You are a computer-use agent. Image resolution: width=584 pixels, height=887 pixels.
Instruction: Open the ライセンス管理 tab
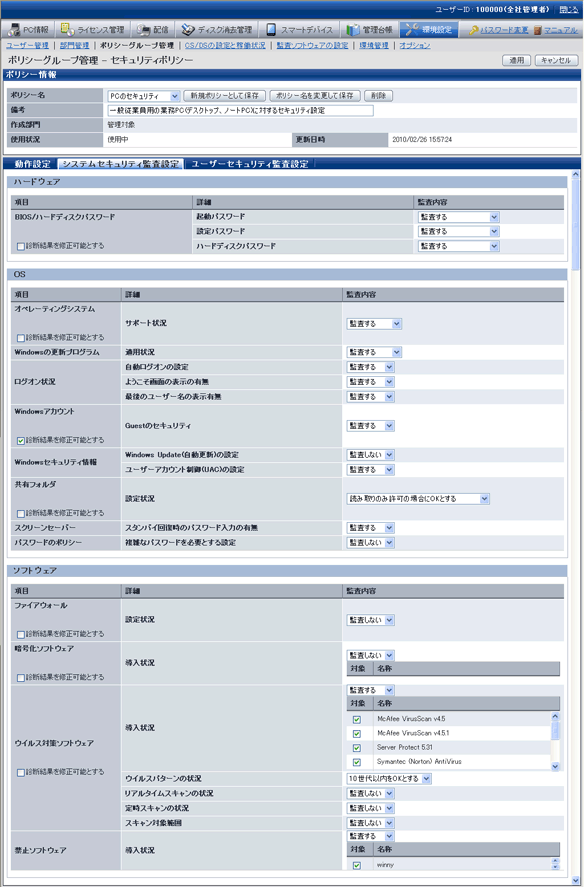pos(93,29)
